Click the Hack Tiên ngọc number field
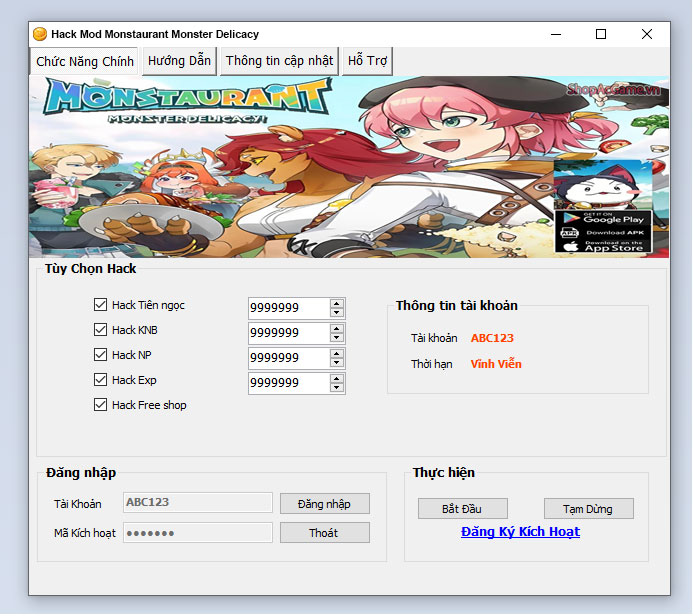 click(x=289, y=308)
